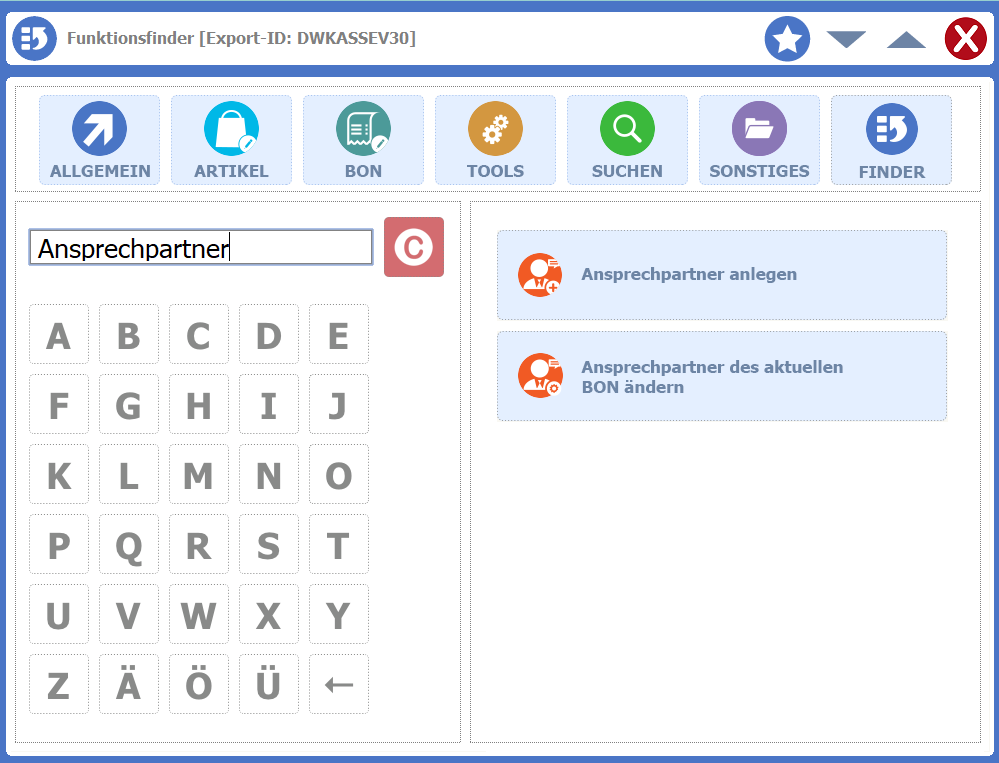This screenshot has height=763, width=999.
Task: Switch to the FINDER category
Action: coord(891,140)
